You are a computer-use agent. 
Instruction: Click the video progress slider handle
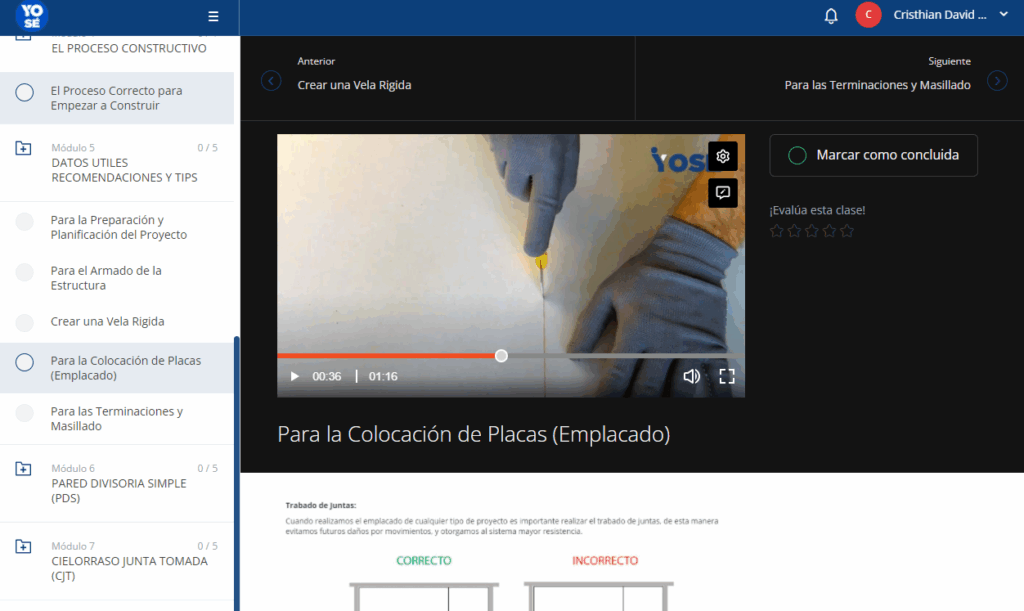click(501, 356)
